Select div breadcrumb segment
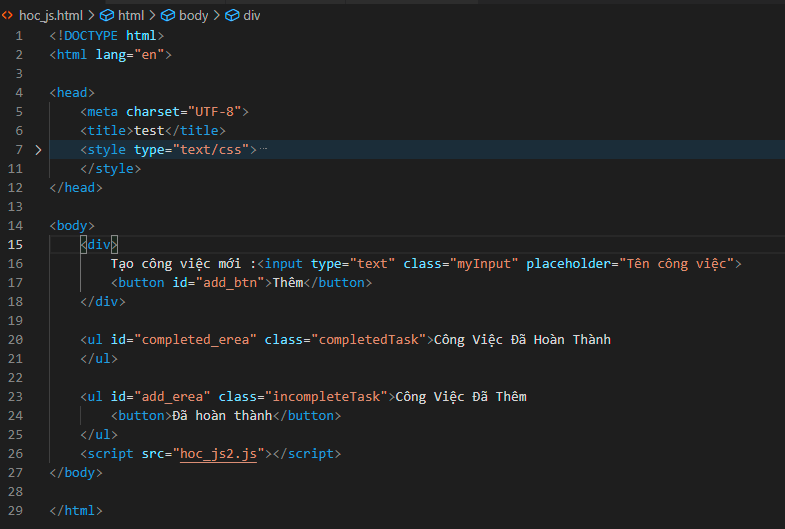This screenshot has width=785, height=529. pos(251,16)
